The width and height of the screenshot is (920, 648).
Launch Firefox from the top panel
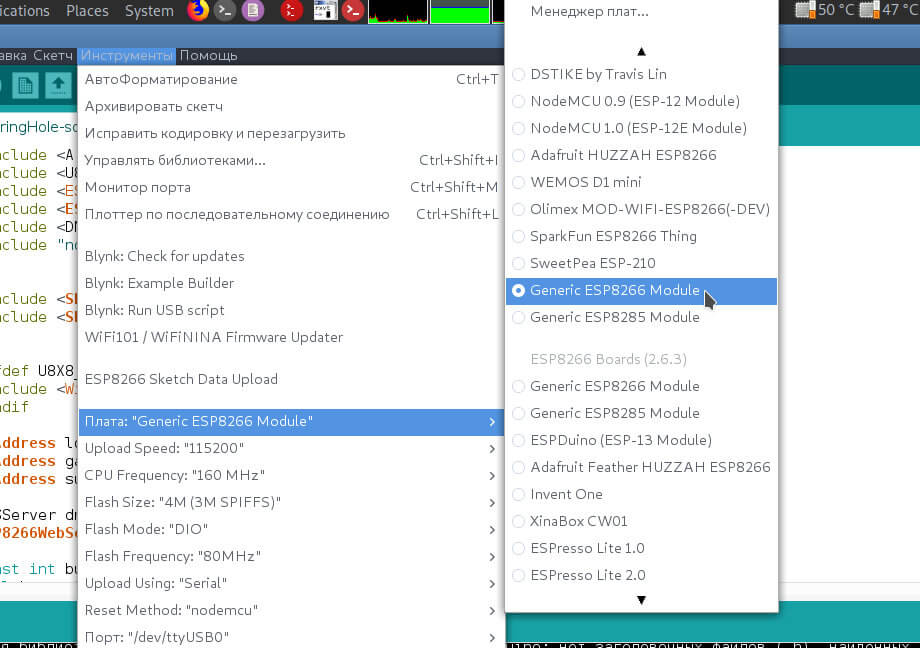coord(198,12)
